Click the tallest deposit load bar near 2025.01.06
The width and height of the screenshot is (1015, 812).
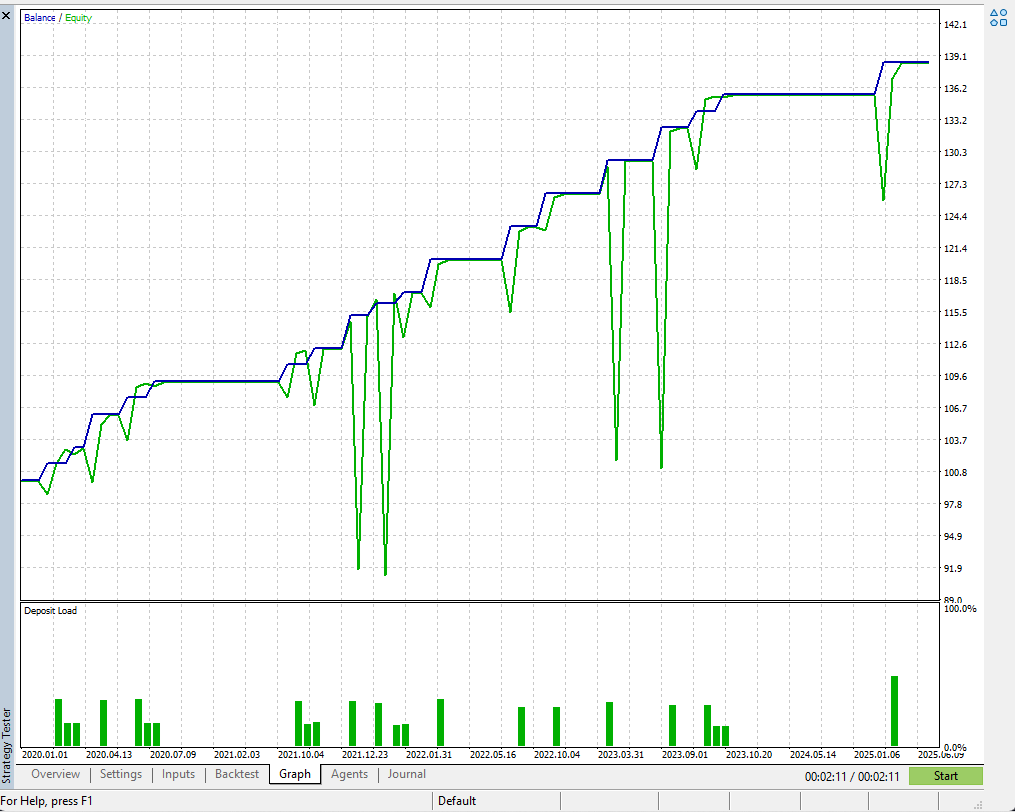point(894,711)
